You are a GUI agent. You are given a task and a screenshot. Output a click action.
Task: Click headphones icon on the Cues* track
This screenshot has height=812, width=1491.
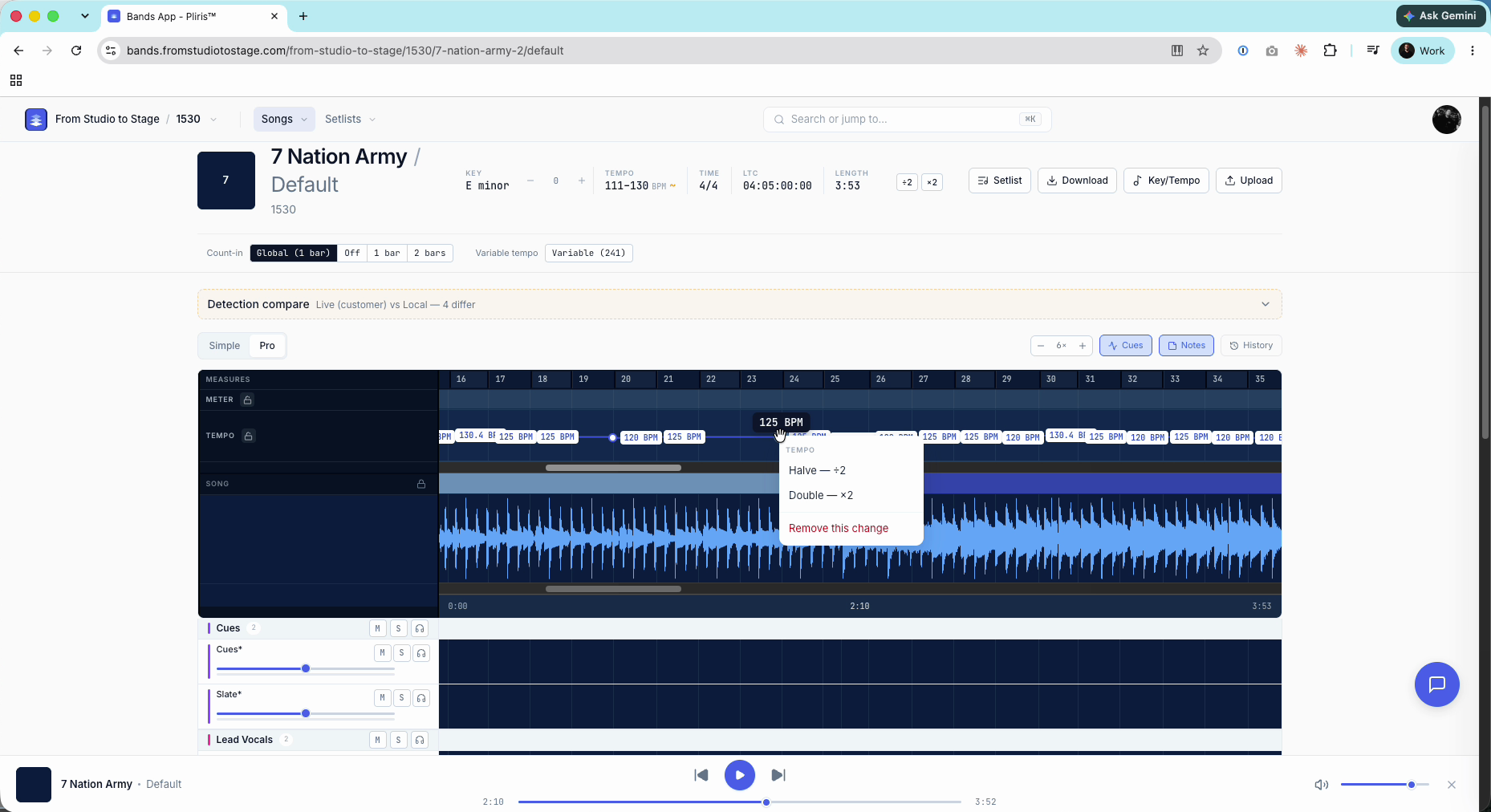click(x=421, y=653)
